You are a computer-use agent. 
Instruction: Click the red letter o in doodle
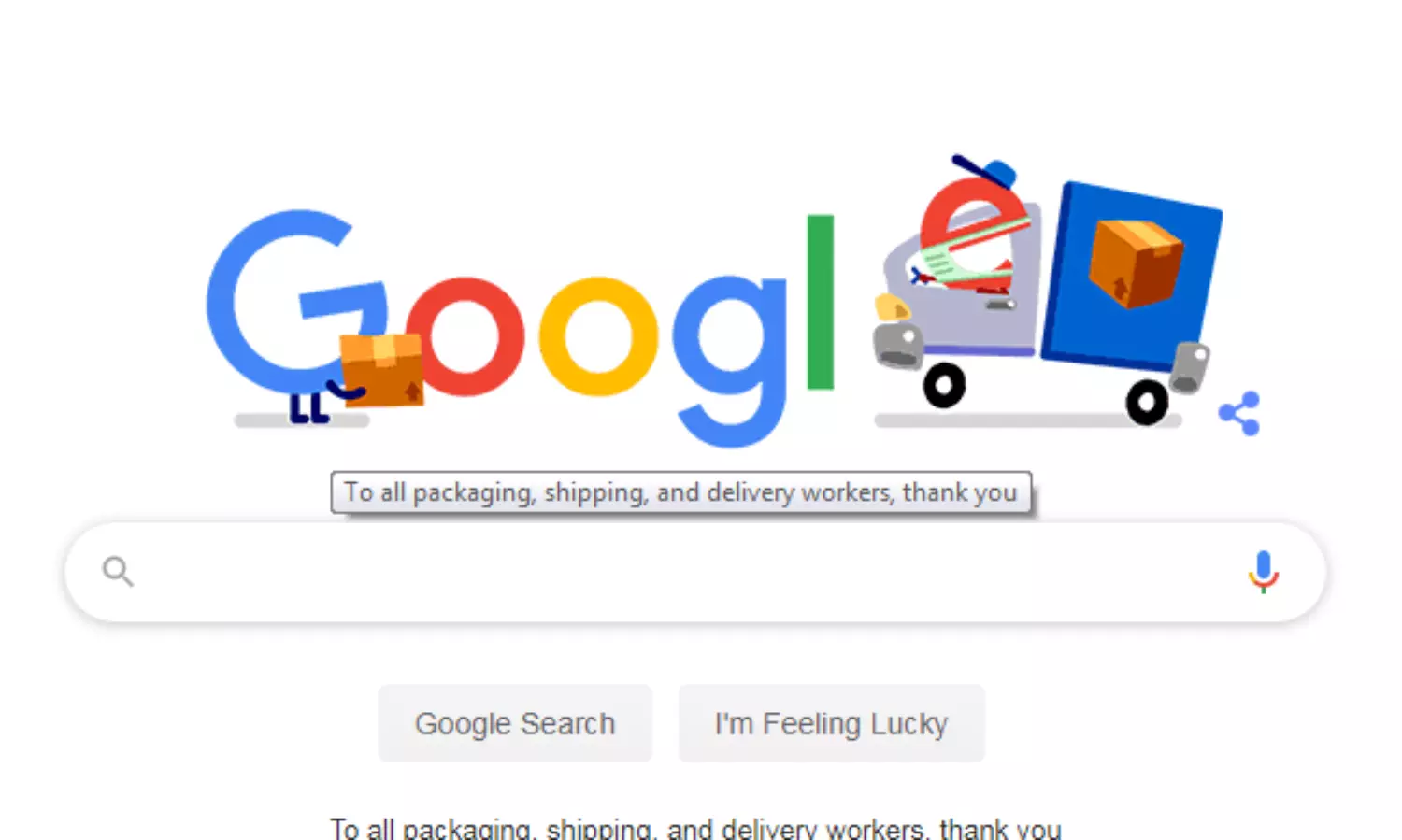click(x=465, y=336)
